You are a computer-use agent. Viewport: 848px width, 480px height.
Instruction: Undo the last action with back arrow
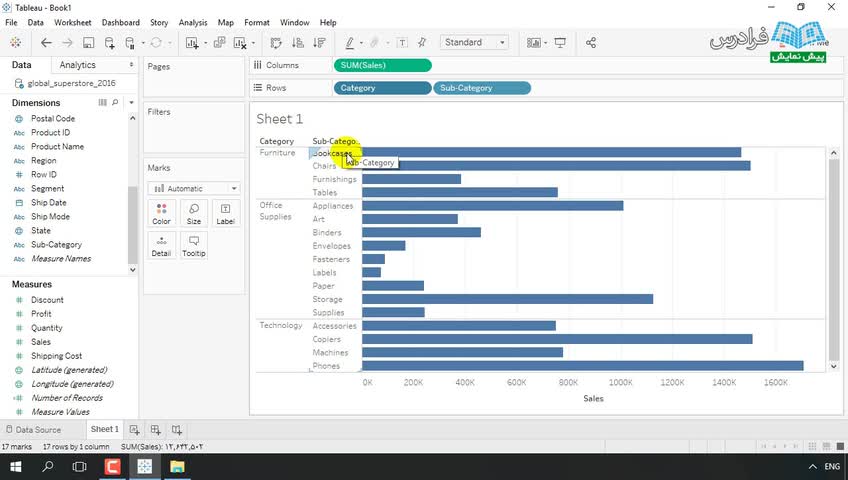[47, 43]
